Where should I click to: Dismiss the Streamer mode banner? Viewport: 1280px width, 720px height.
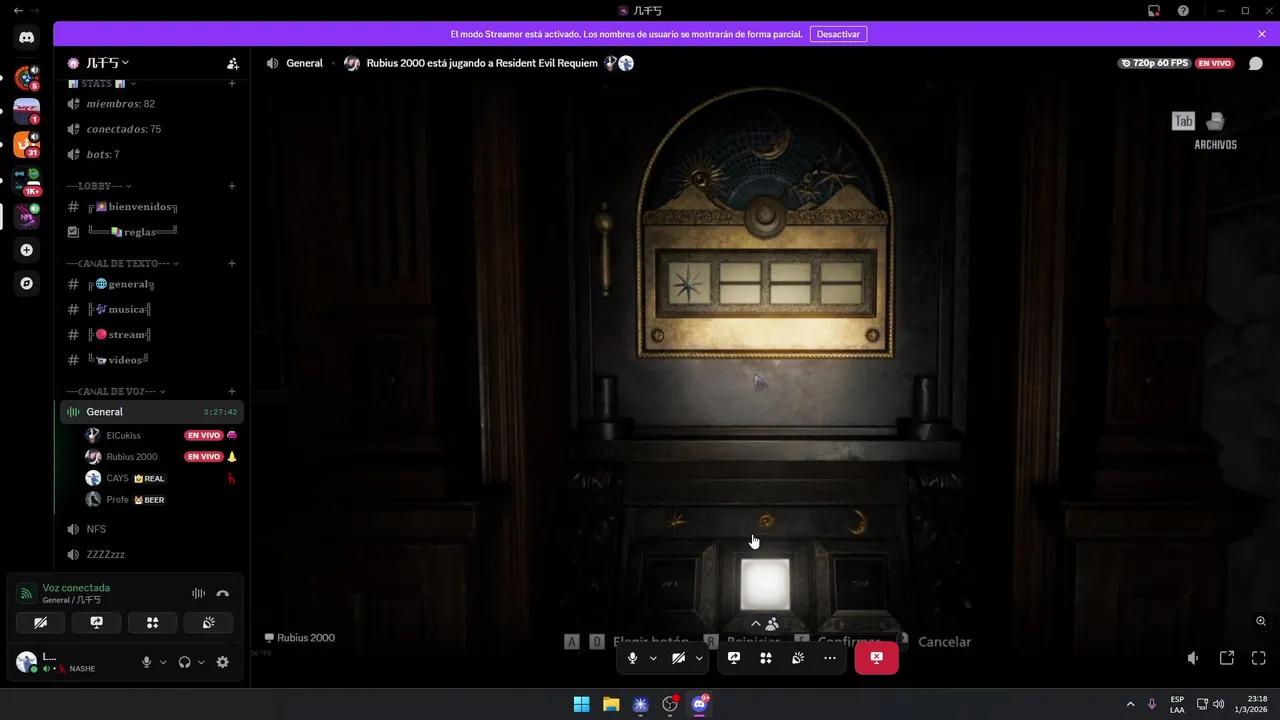[x=1262, y=34]
